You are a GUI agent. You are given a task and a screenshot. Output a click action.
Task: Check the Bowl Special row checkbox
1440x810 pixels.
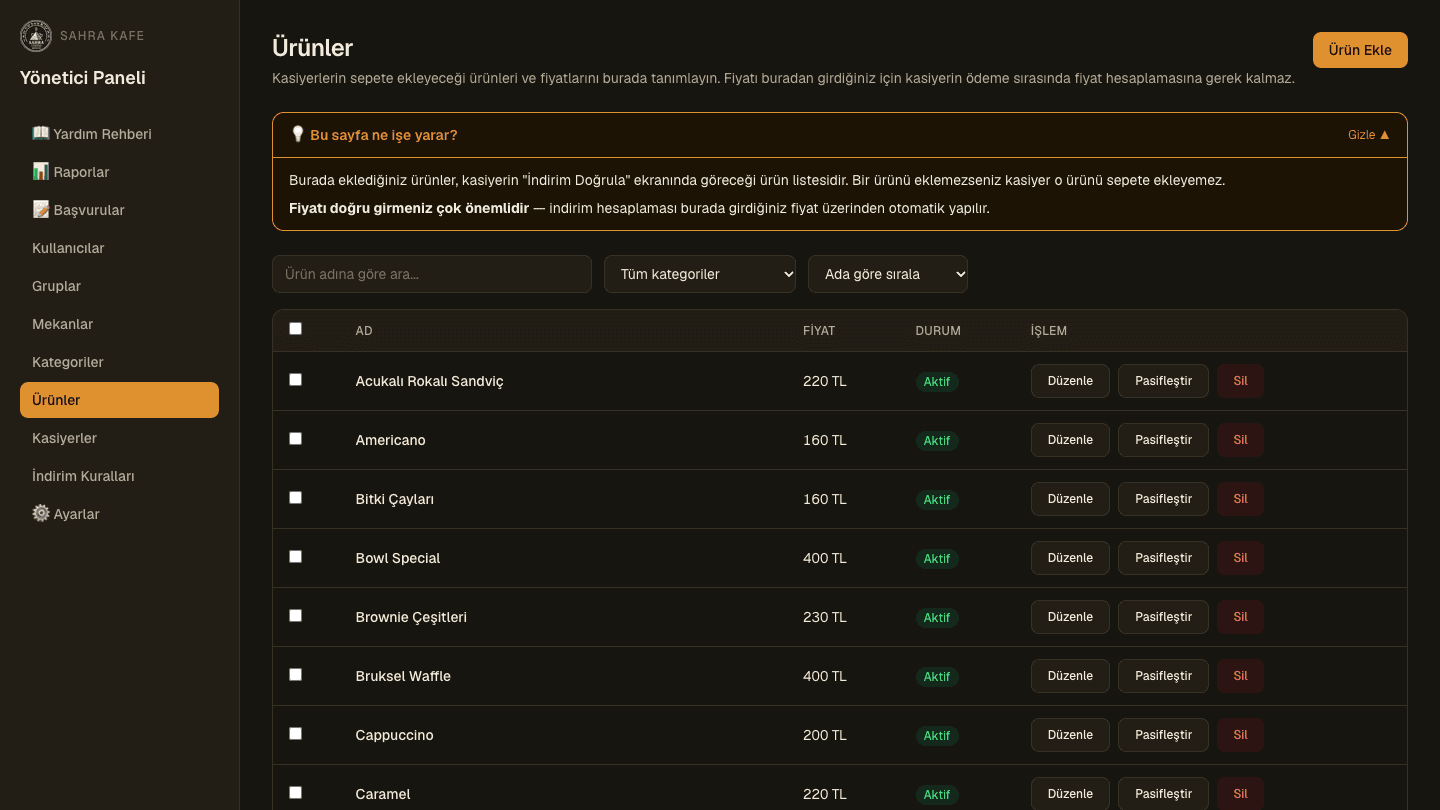click(295, 556)
